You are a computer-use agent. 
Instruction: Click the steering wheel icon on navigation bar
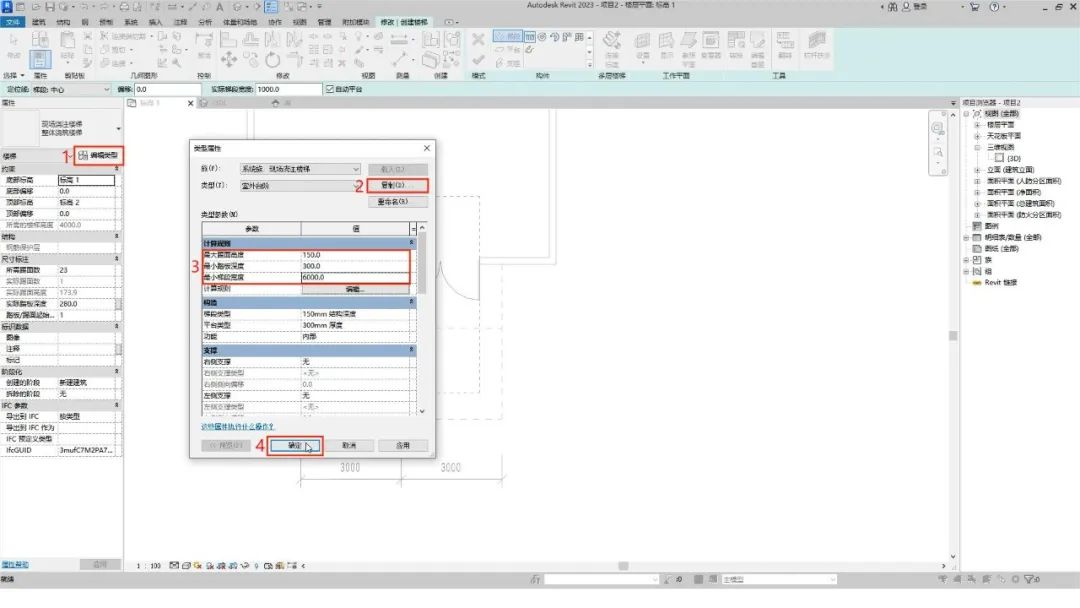[x=938, y=128]
